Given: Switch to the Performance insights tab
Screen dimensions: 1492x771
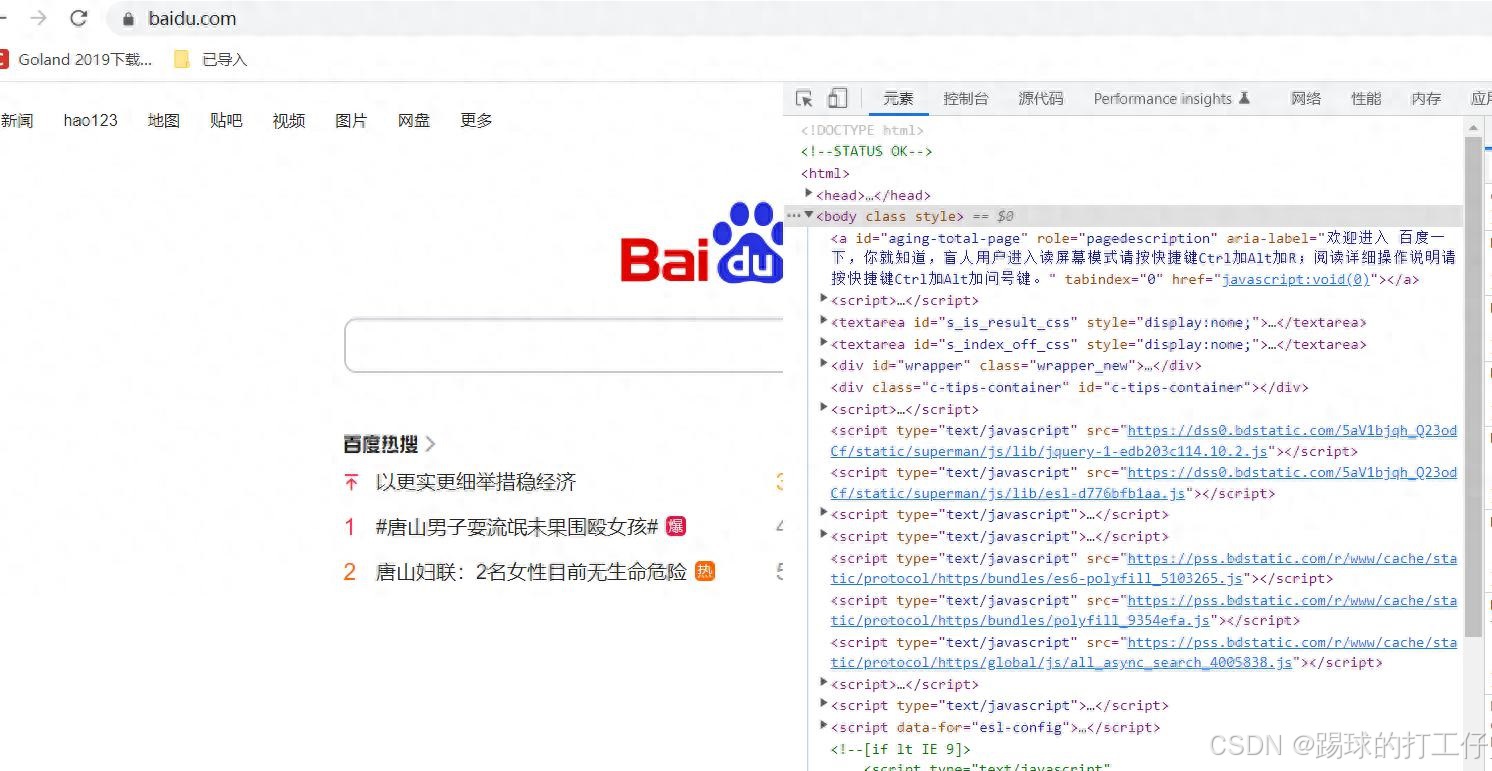Looking at the screenshot, I should pos(1171,98).
